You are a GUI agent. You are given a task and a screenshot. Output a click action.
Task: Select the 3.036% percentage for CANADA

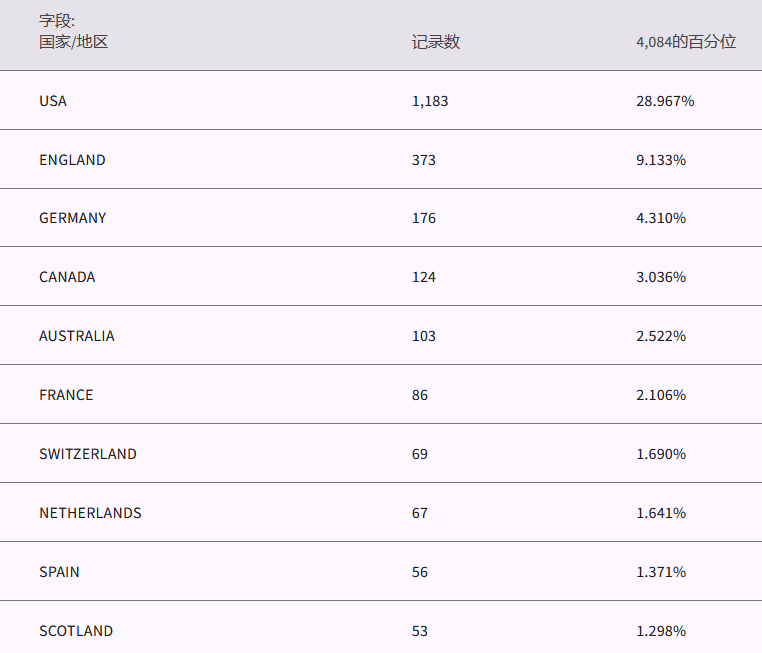click(x=661, y=277)
